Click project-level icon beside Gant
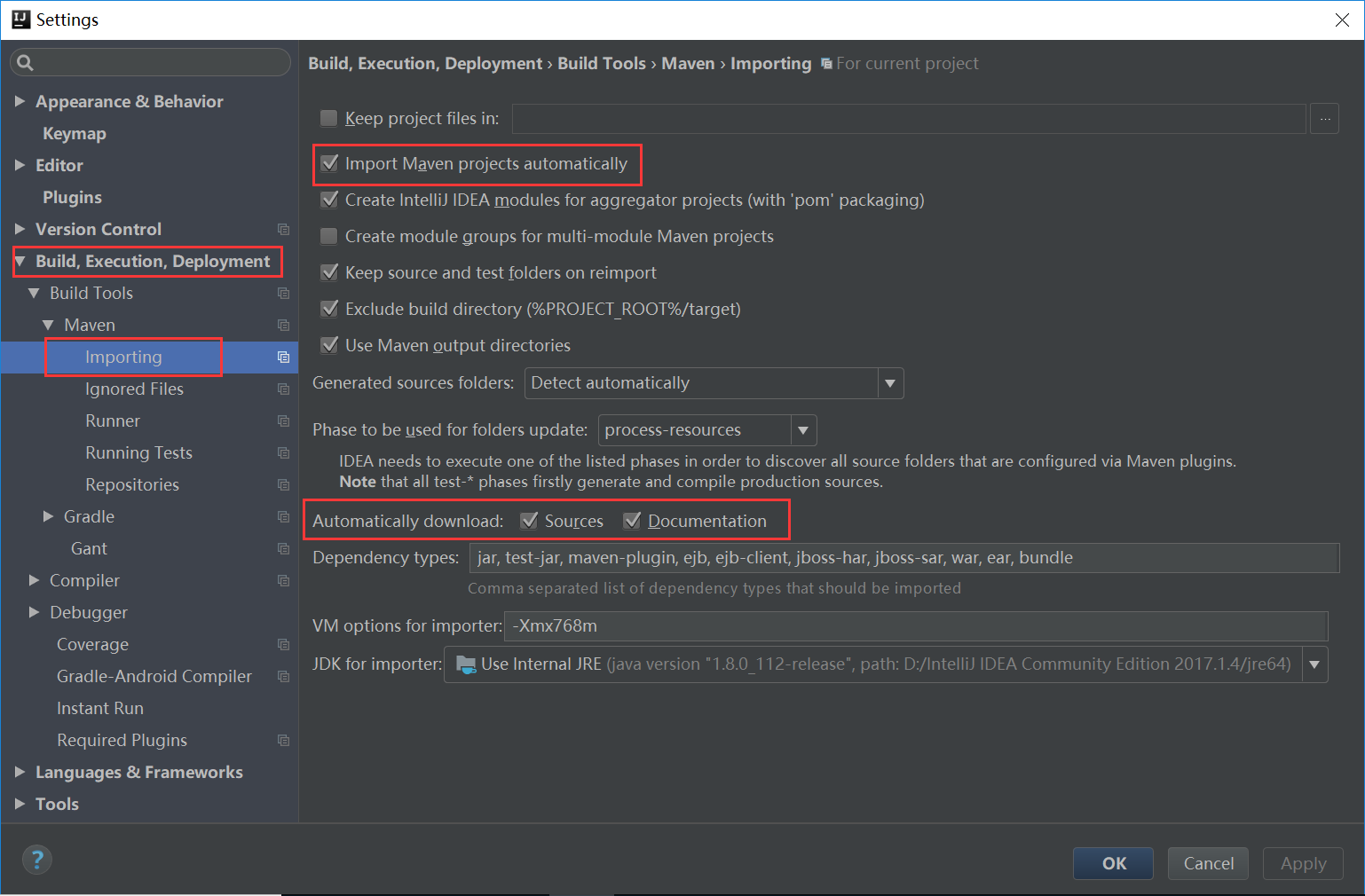 (283, 548)
